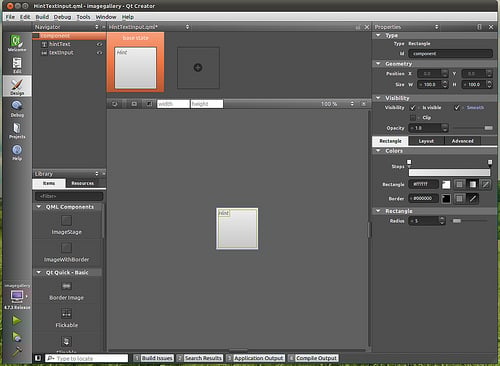Toggle bounding rectangles icon in form editor toolbar

point(134,104)
